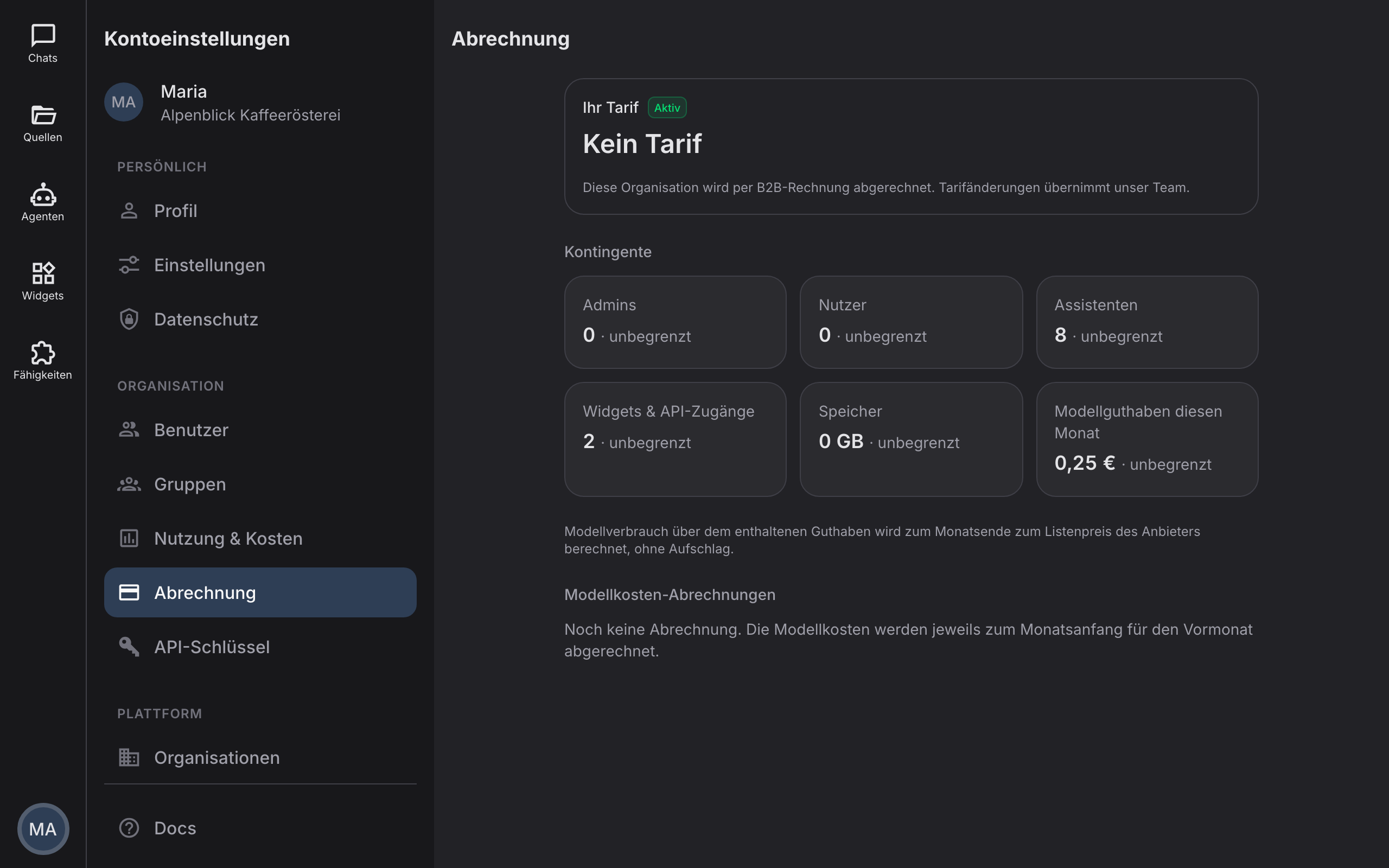Click the Gruppen group icon
Image resolution: width=1389 pixels, height=868 pixels.
[x=129, y=484]
